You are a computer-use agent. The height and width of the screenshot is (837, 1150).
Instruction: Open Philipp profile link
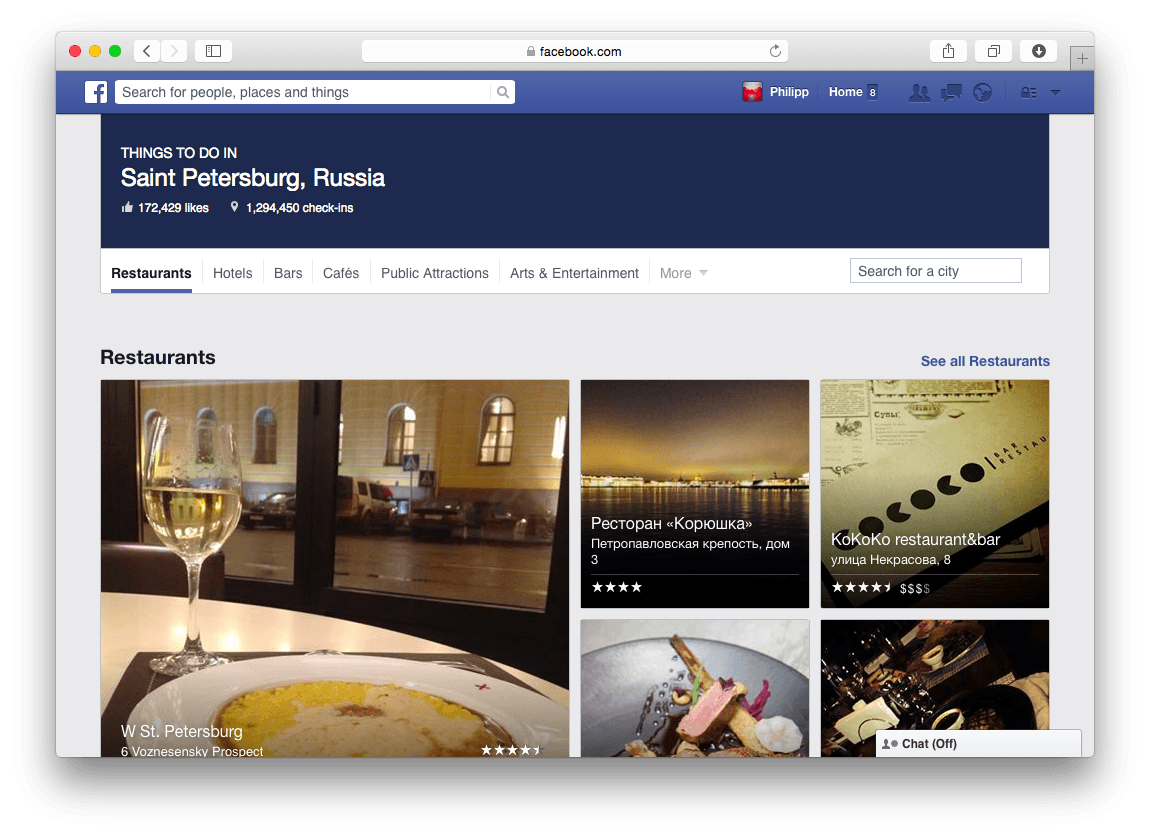pyautogui.click(x=789, y=92)
